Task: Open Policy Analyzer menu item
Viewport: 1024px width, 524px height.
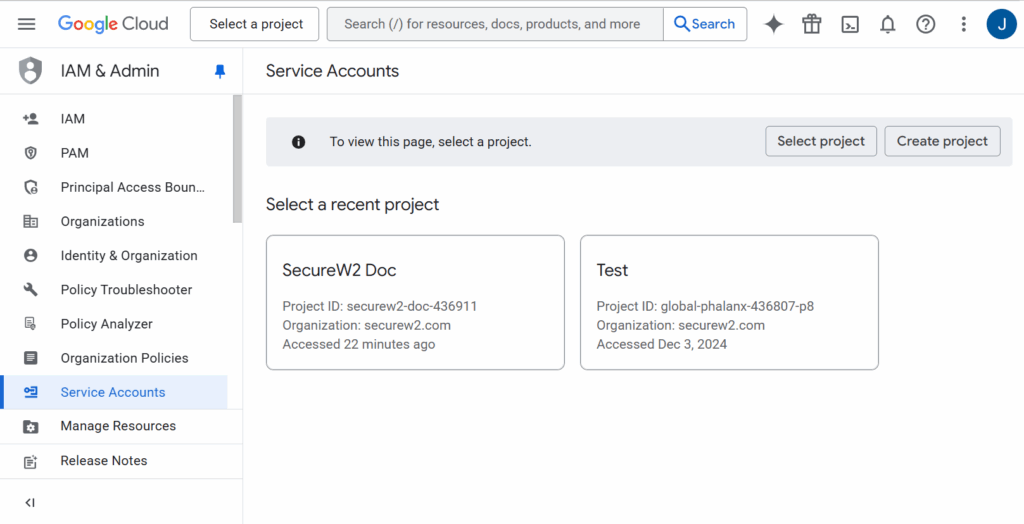Action: click(x=114, y=323)
